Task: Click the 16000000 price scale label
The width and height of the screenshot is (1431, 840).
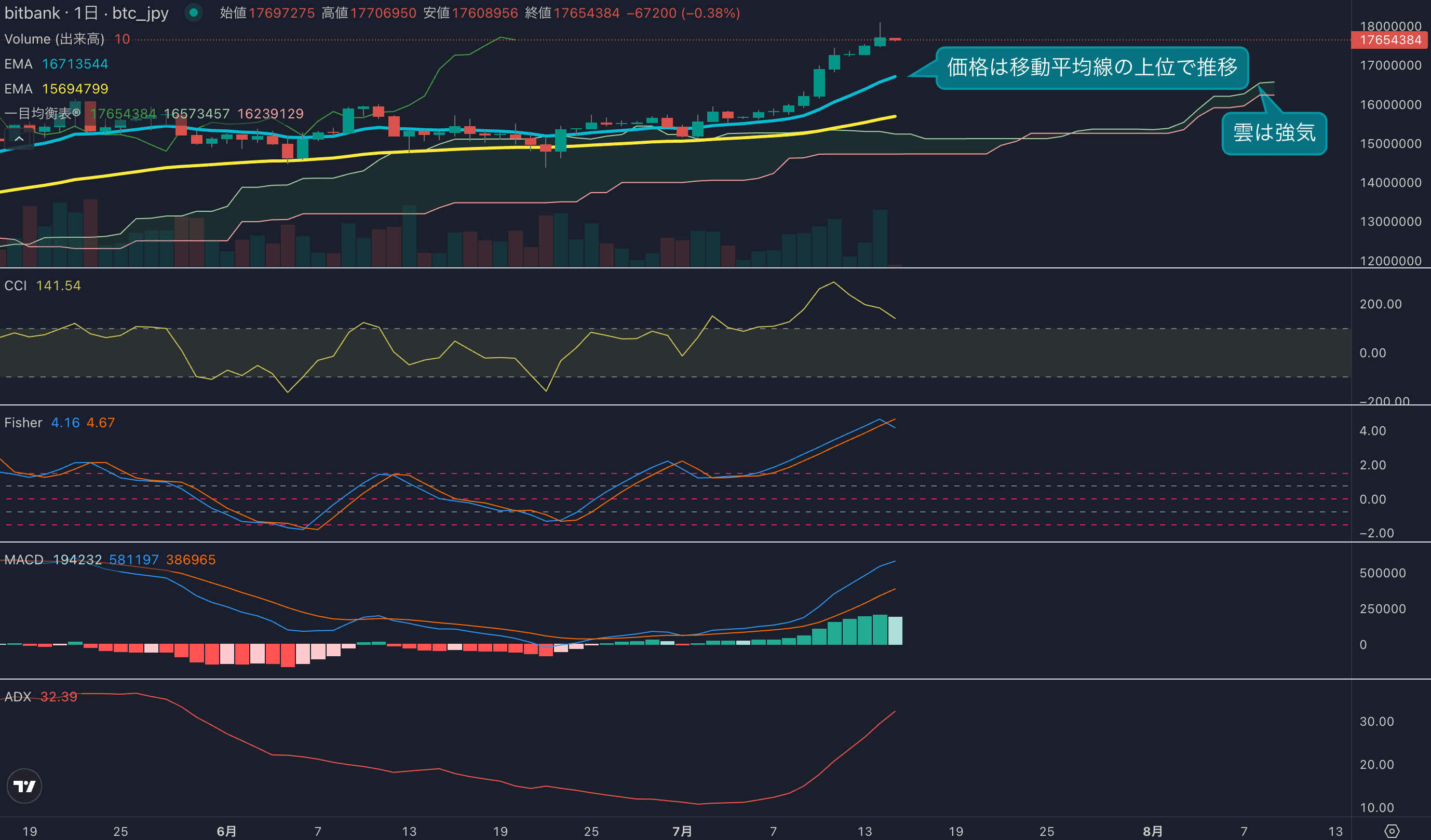Action: [1390, 104]
